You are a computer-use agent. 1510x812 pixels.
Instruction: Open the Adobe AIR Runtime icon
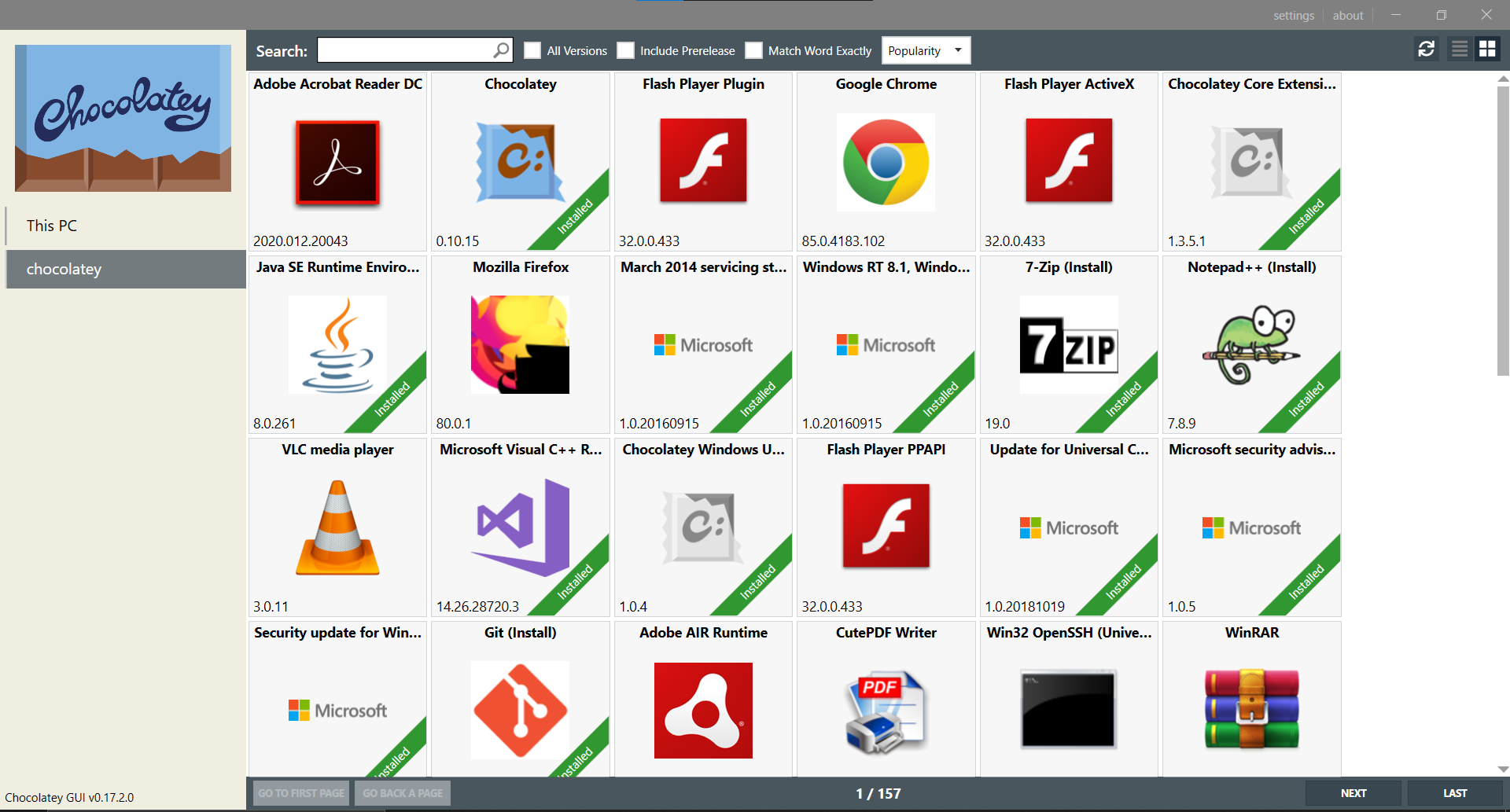(703, 710)
